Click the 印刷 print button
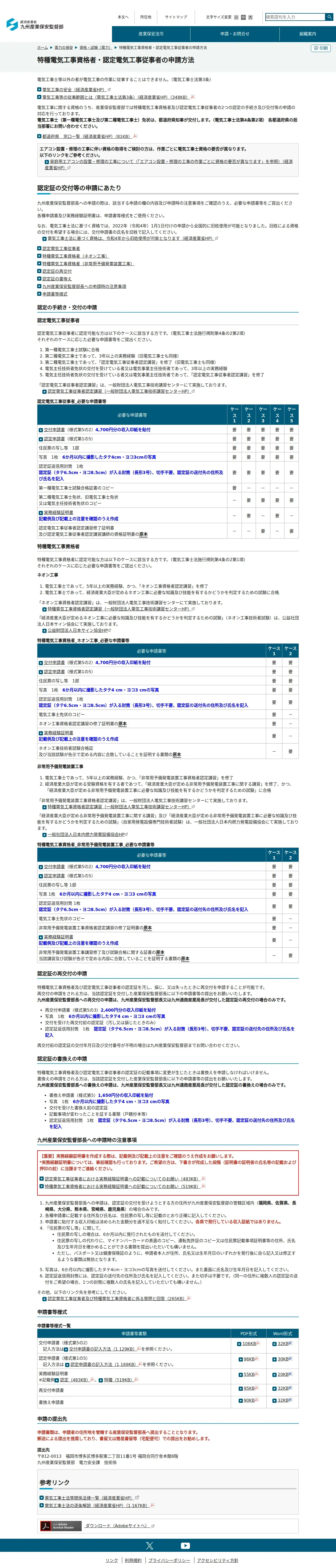This screenshot has height=1568, width=336. (321, 48)
